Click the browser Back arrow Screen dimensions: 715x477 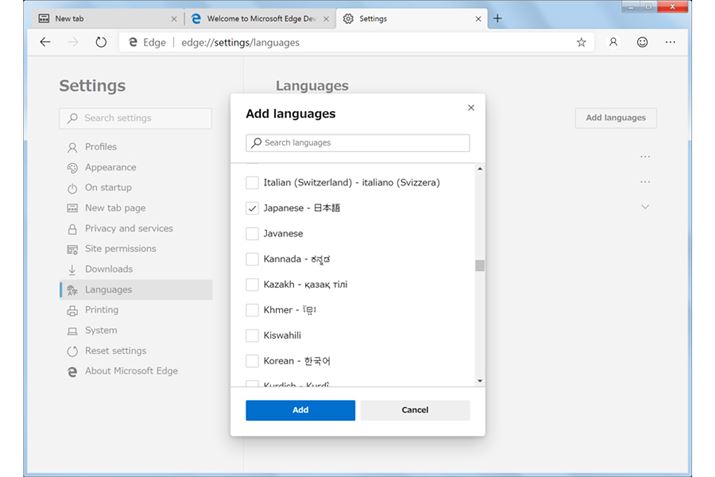[45, 42]
